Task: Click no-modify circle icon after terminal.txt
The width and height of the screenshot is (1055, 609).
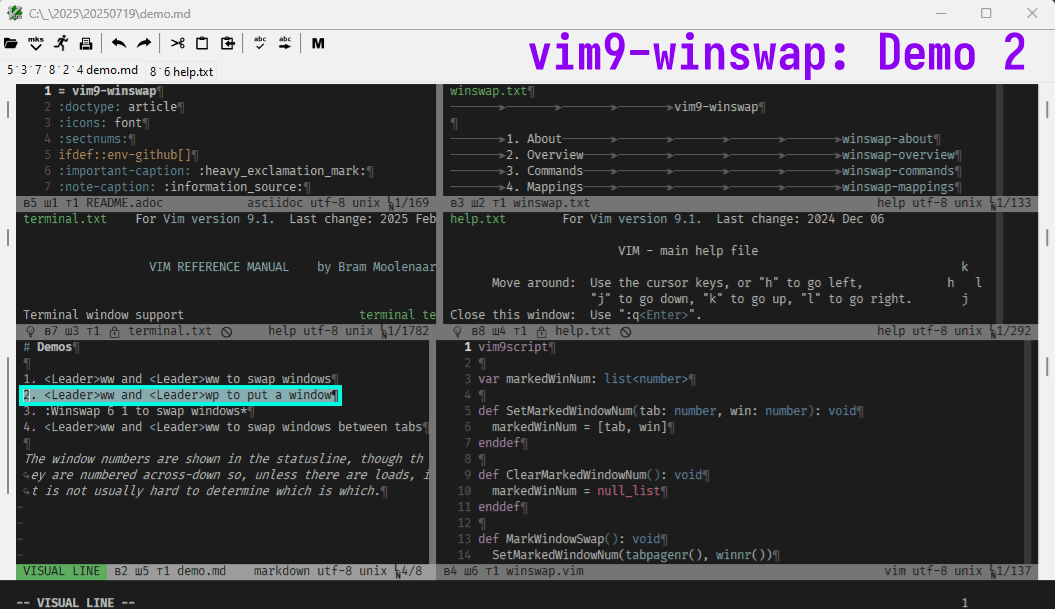Action: pyautogui.click(x=227, y=331)
